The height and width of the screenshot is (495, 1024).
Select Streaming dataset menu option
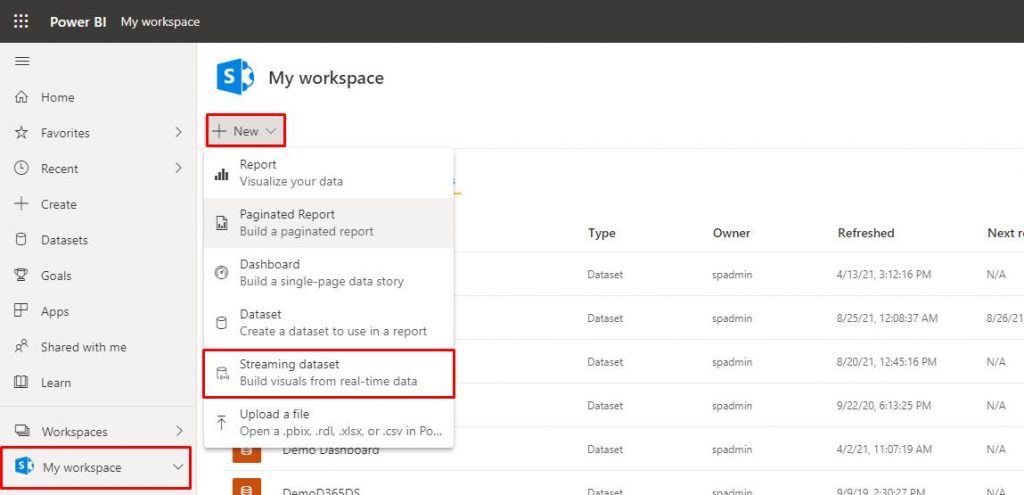328,373
